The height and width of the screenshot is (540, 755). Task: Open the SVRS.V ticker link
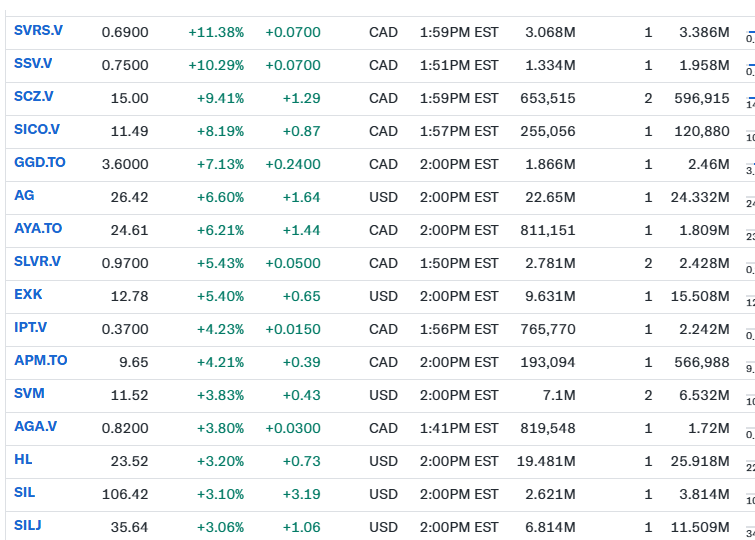click(x=38, y=31)
